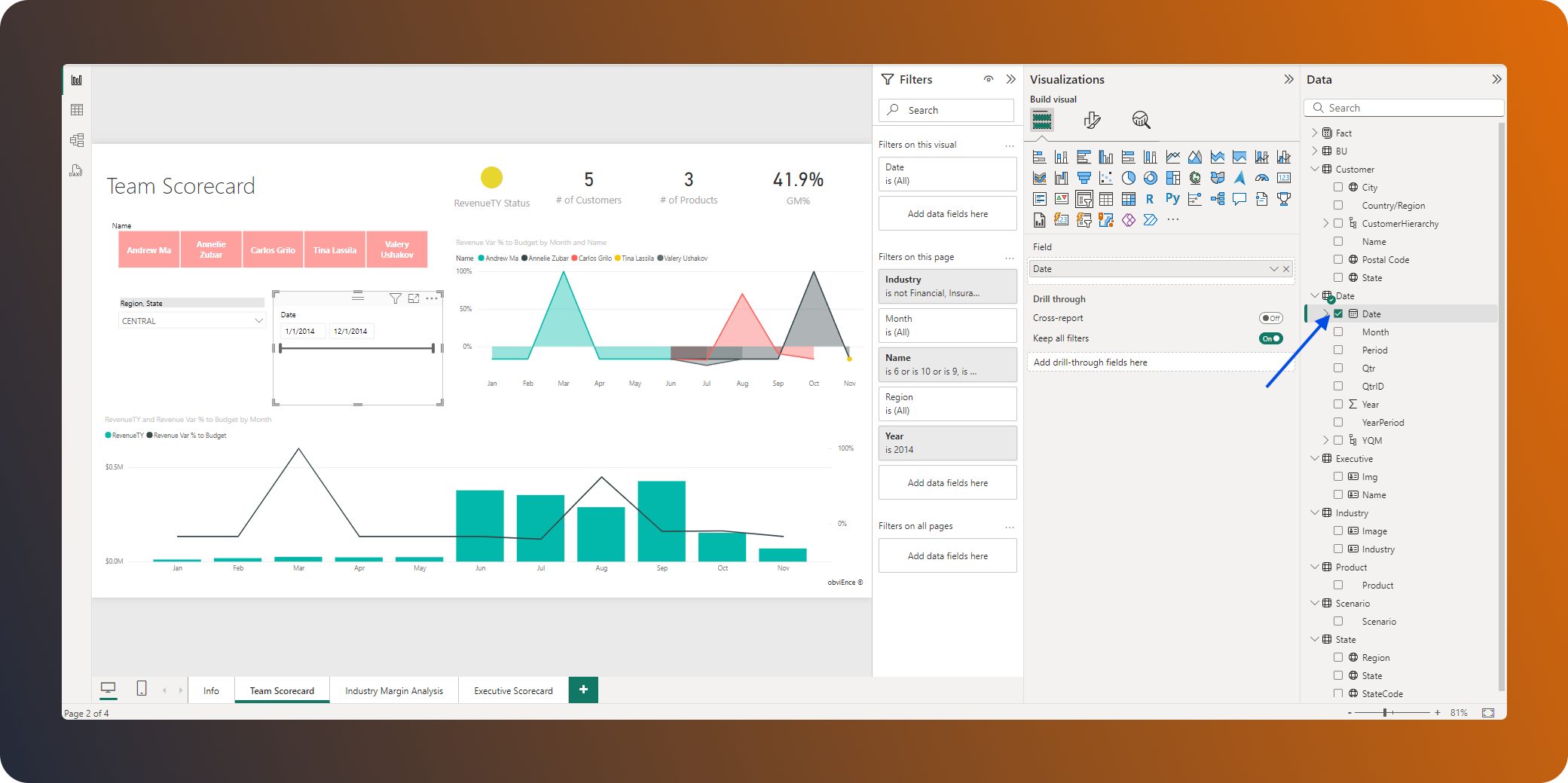Viewport: 1568px width, 783px height.
Task: Expand the CustomerHierarchy node
Action: pyautogui.click(x=1325, y=223)
